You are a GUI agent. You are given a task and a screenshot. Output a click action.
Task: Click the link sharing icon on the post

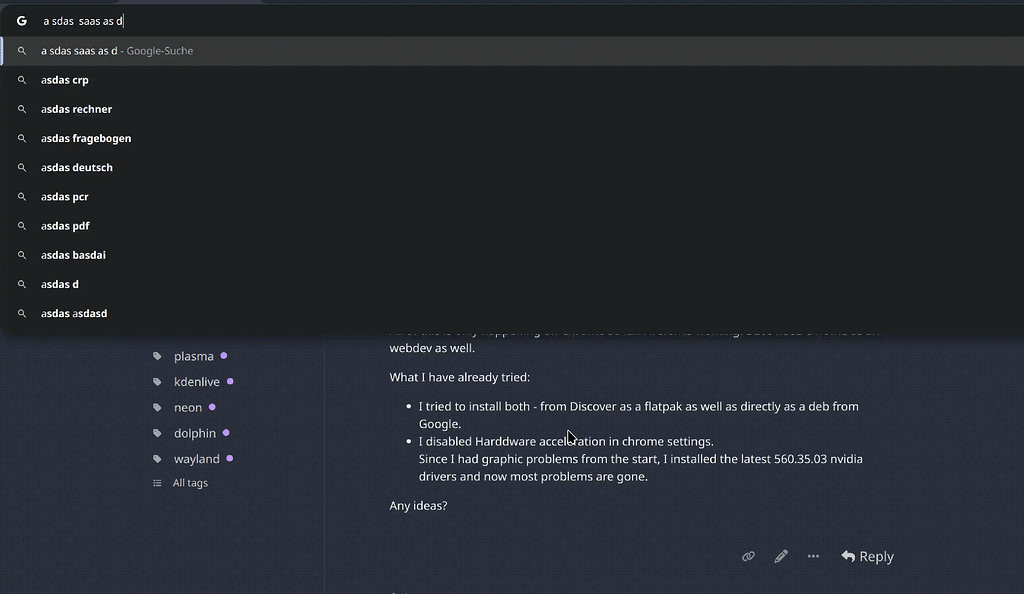[x=748, y=556]
